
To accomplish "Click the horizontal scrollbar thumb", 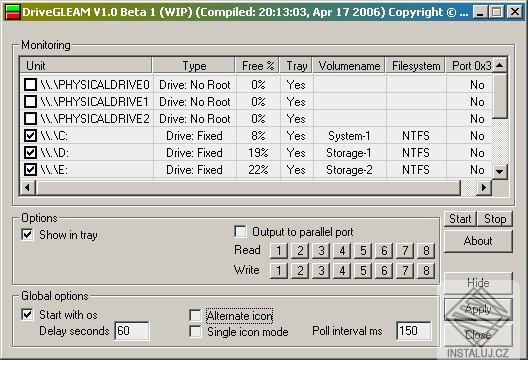I will (248, 187).
